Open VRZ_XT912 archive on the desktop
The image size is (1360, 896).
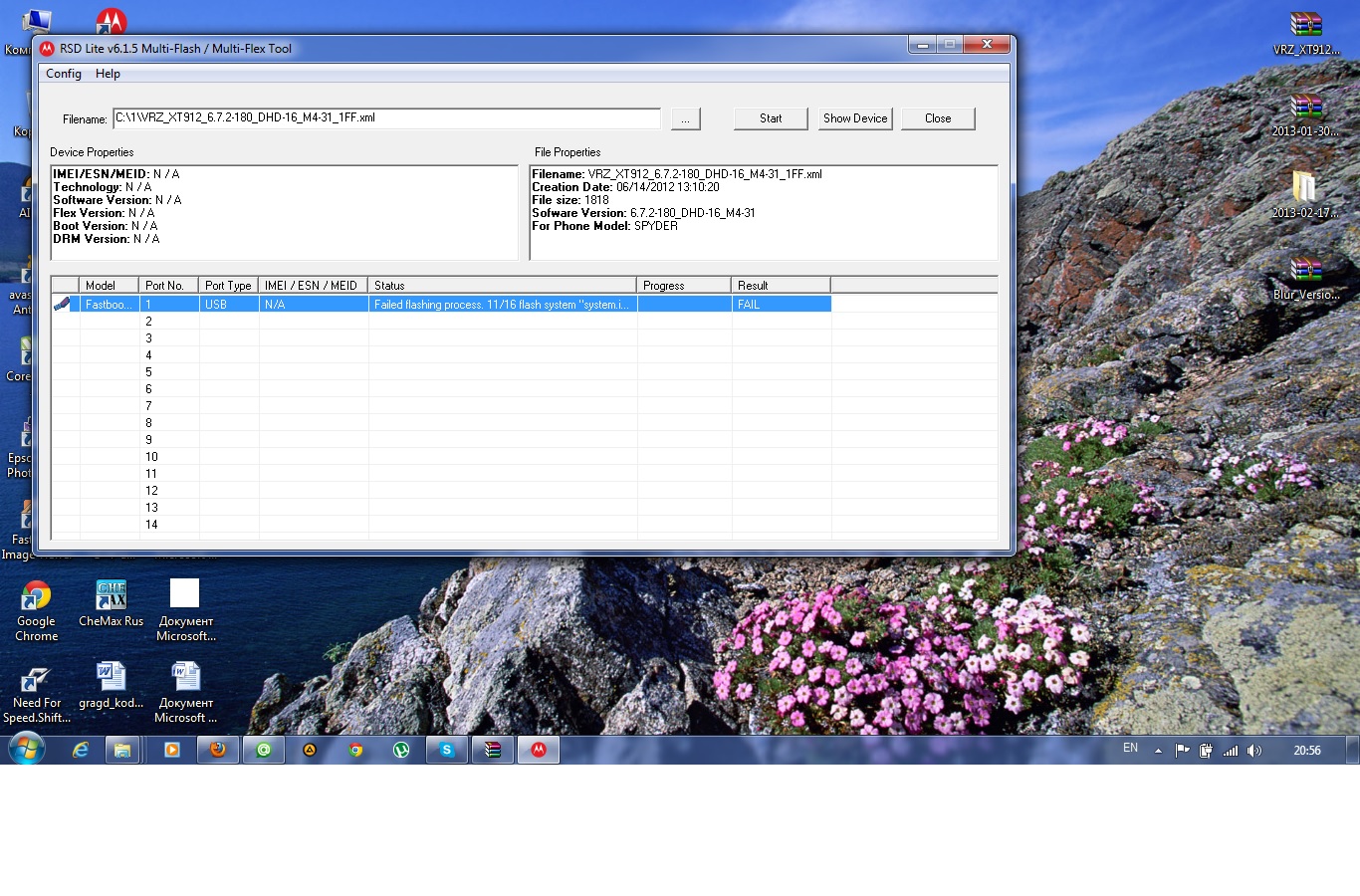click(x=1305, y=32)
